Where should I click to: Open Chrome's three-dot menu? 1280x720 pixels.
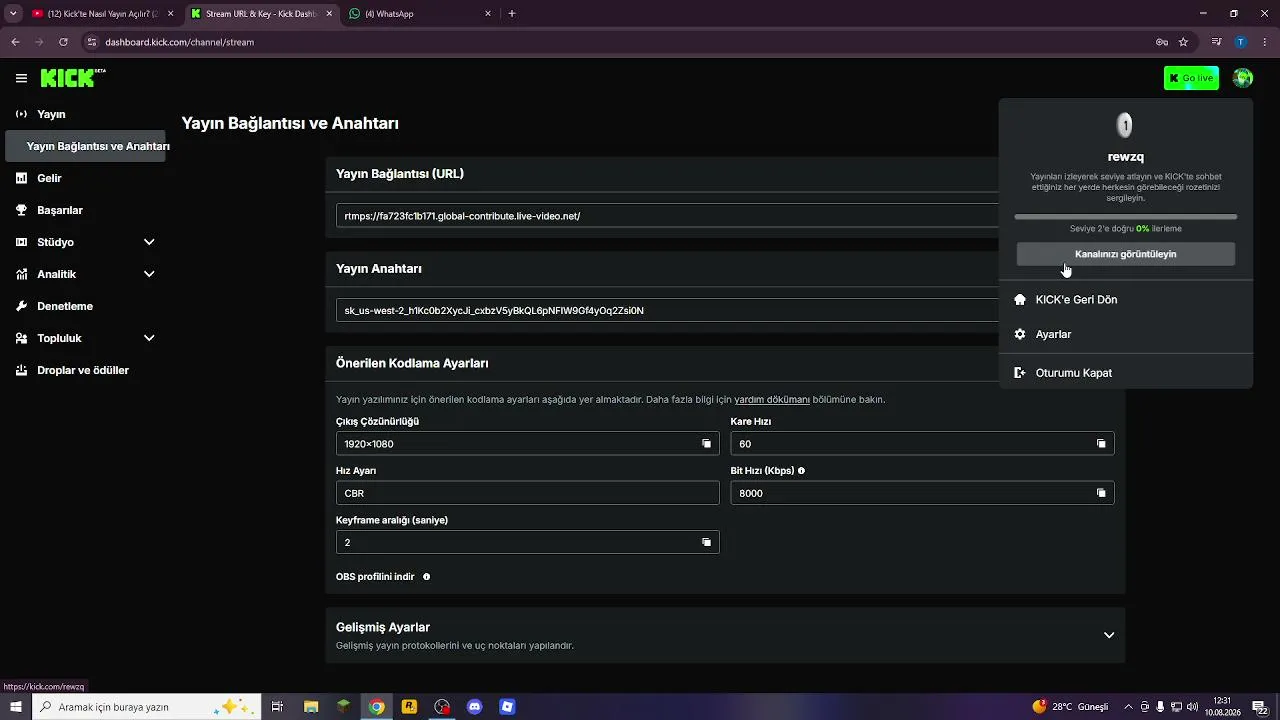[1264, 42]
